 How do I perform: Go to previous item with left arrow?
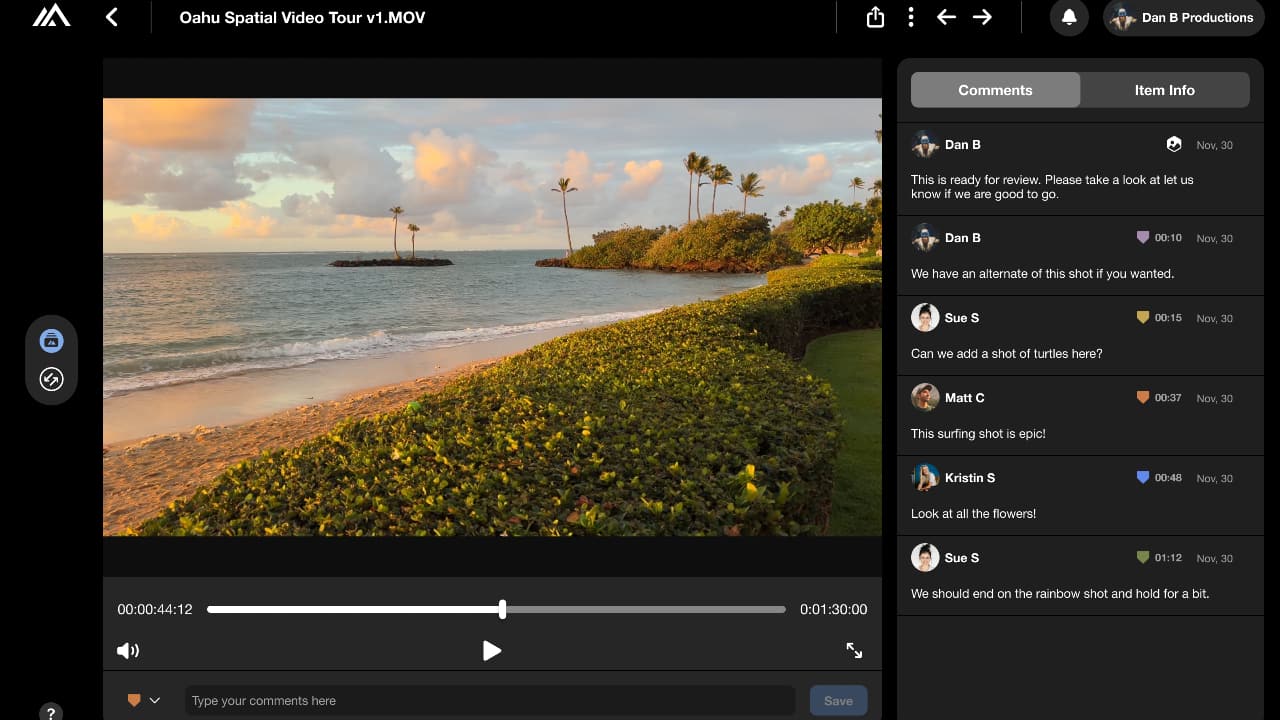tap(946, 17)
